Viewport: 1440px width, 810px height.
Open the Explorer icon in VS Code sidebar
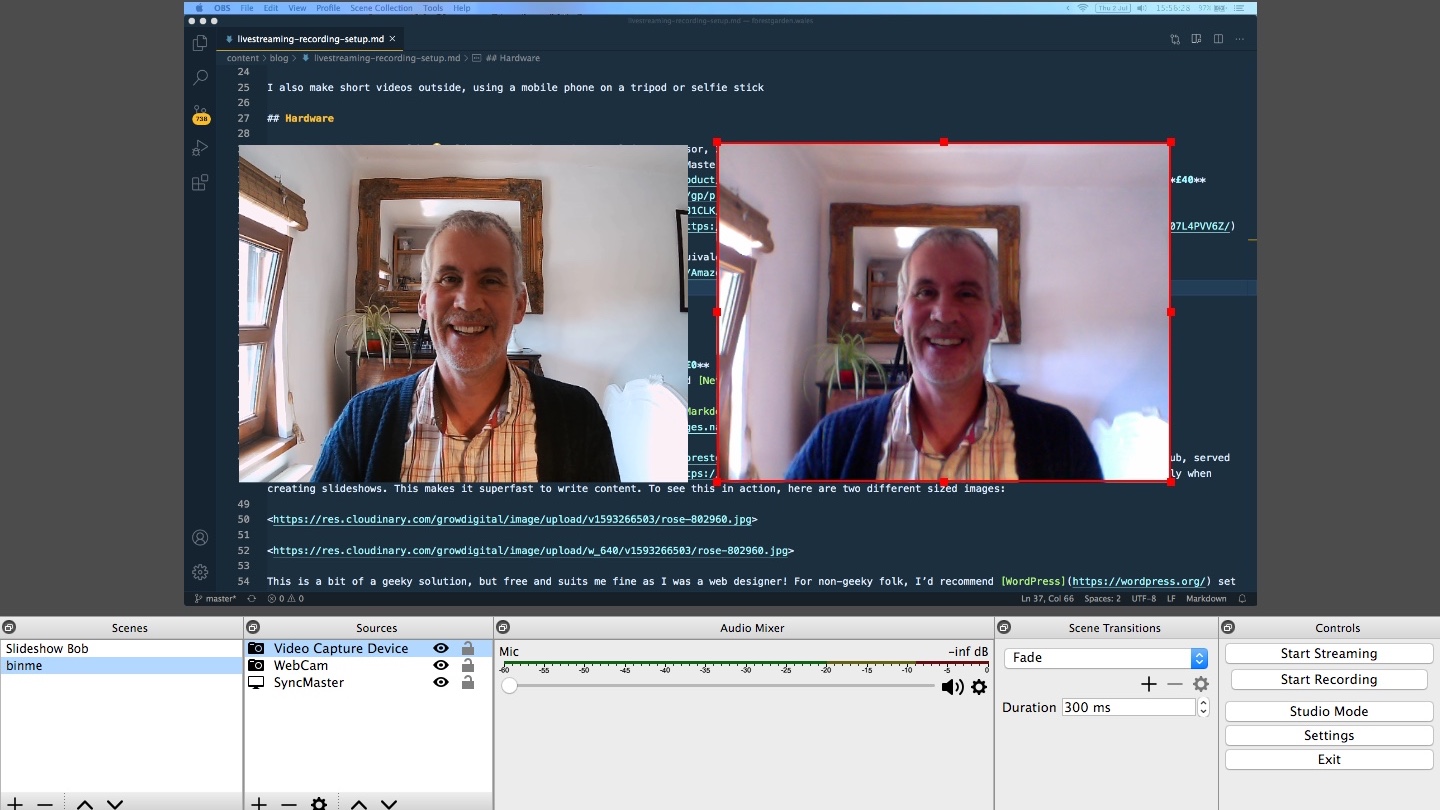coord(200,43)
